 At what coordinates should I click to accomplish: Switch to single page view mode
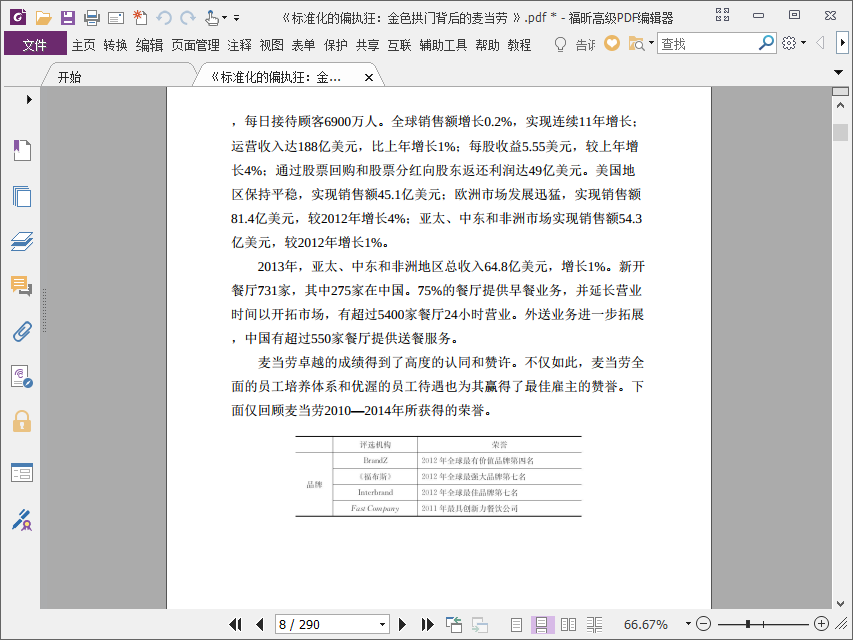(x=516, y=624)
